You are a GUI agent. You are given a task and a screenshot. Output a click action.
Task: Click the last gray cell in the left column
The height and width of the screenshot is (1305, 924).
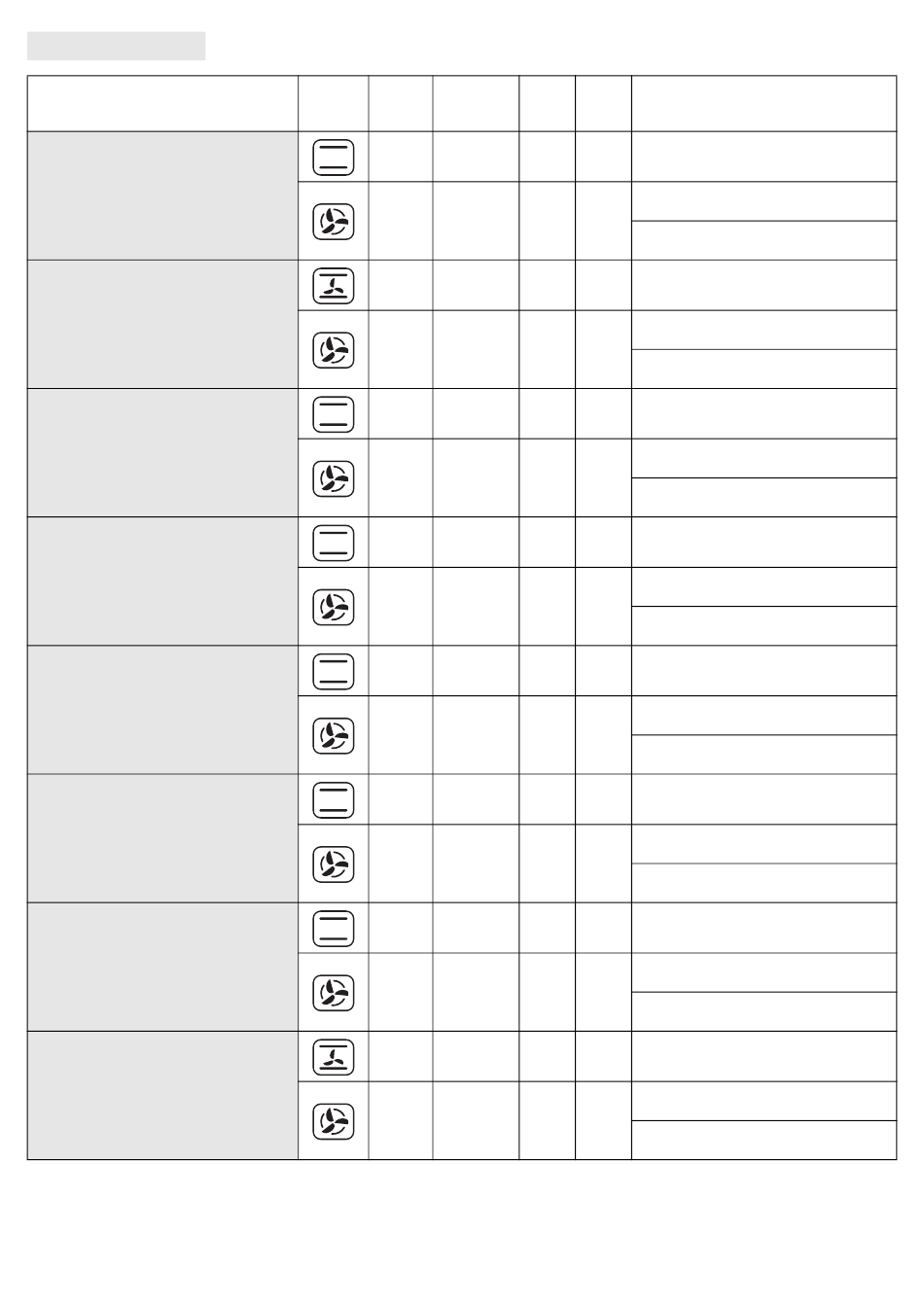162,1095
